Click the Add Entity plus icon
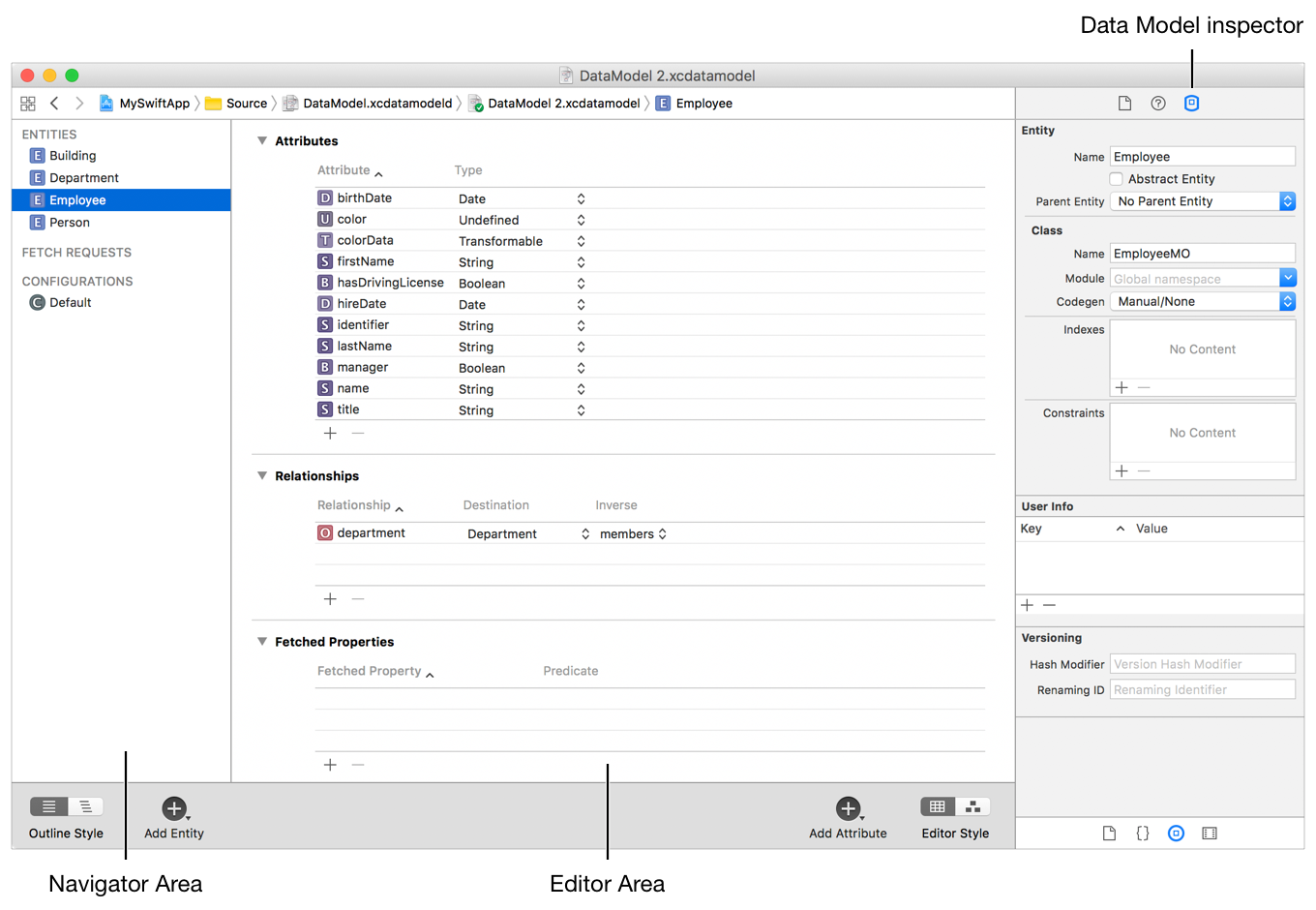The height and width of the screenshot is (910, 1316). [x=174, y=808]
